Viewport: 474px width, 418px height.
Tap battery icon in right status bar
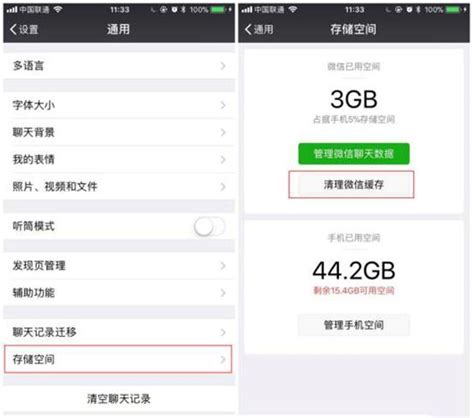[453, 9]
